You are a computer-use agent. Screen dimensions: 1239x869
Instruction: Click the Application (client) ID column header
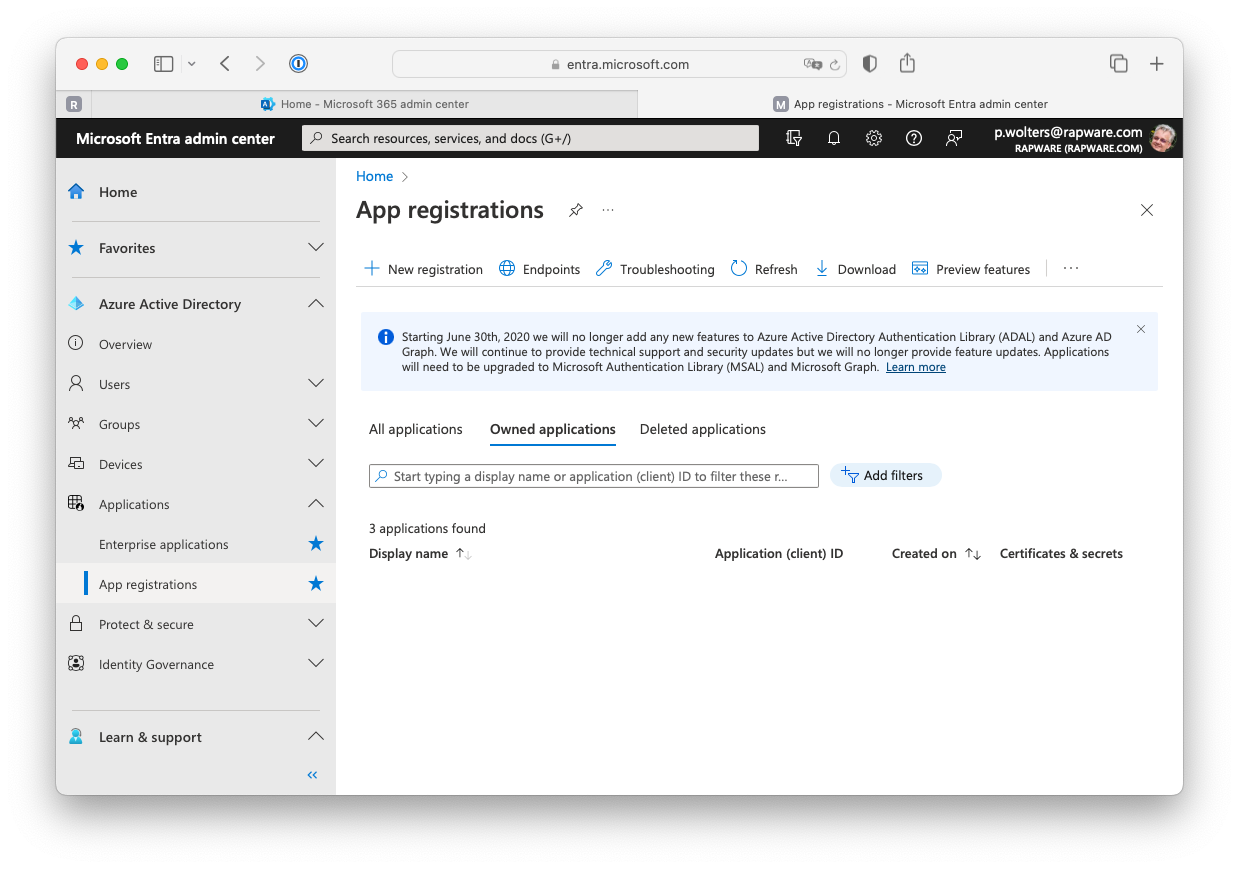(779, 553)
